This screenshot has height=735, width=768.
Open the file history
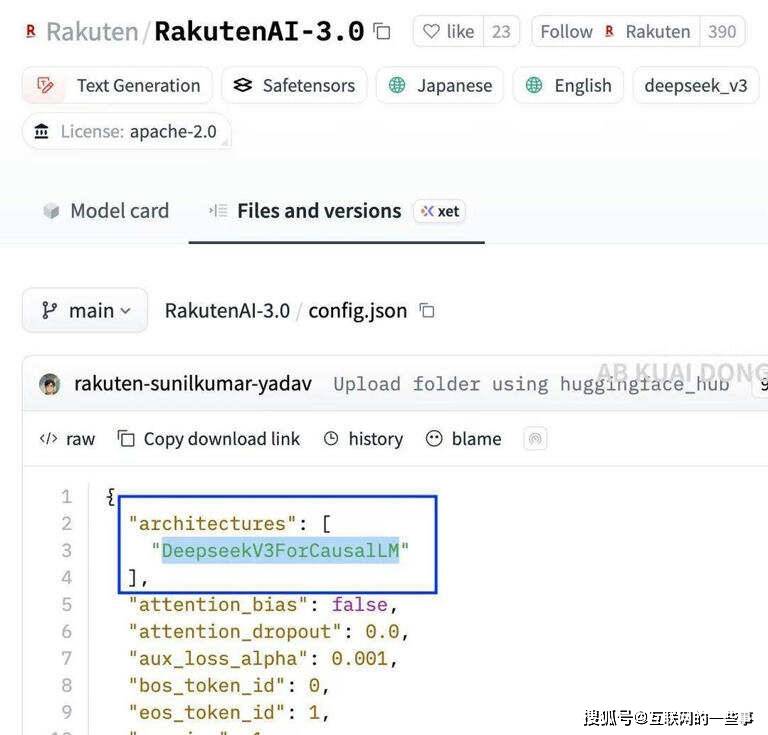tap(363, 439)
